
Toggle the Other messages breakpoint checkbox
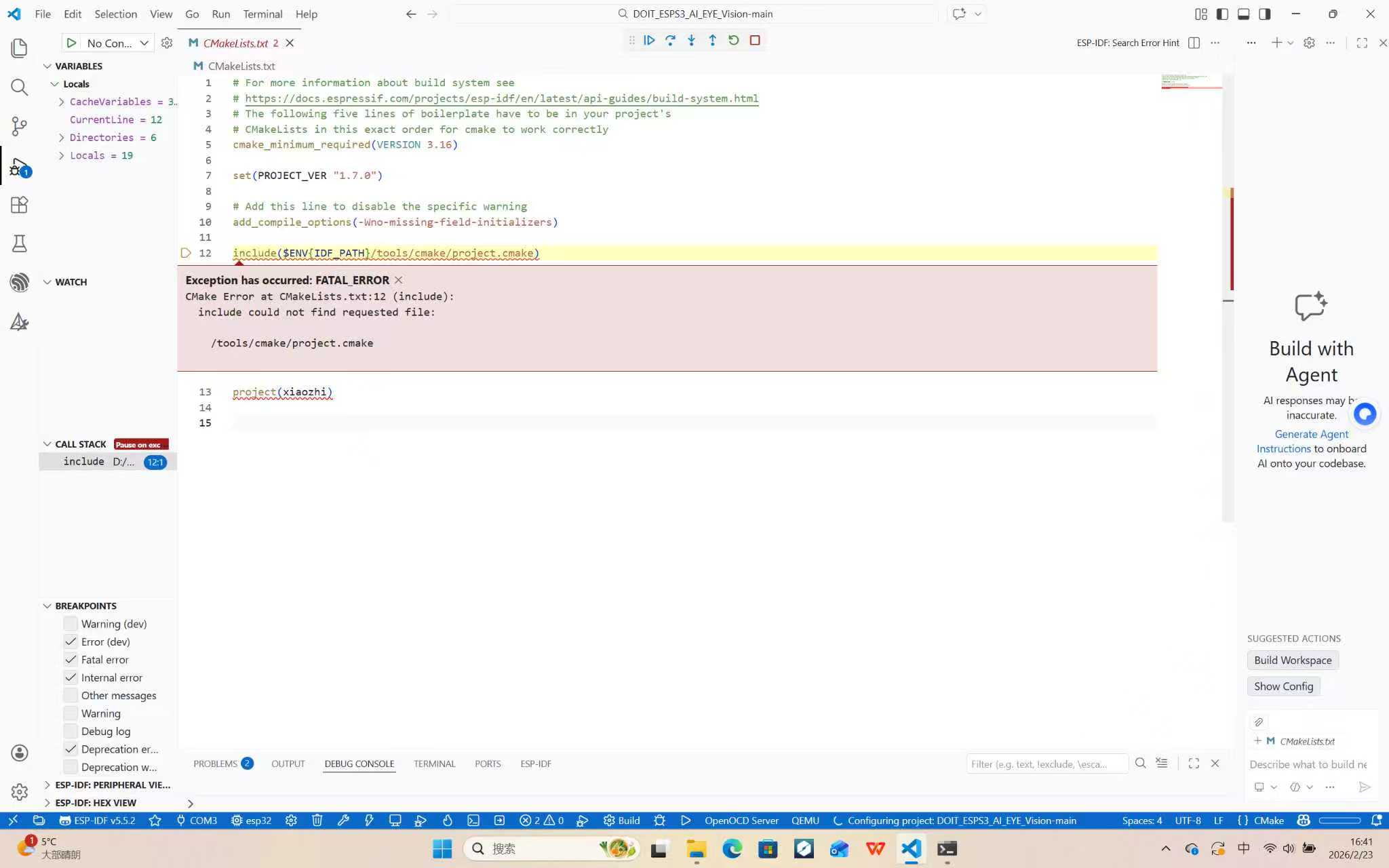pyautogui.click(x=71, y=696)
